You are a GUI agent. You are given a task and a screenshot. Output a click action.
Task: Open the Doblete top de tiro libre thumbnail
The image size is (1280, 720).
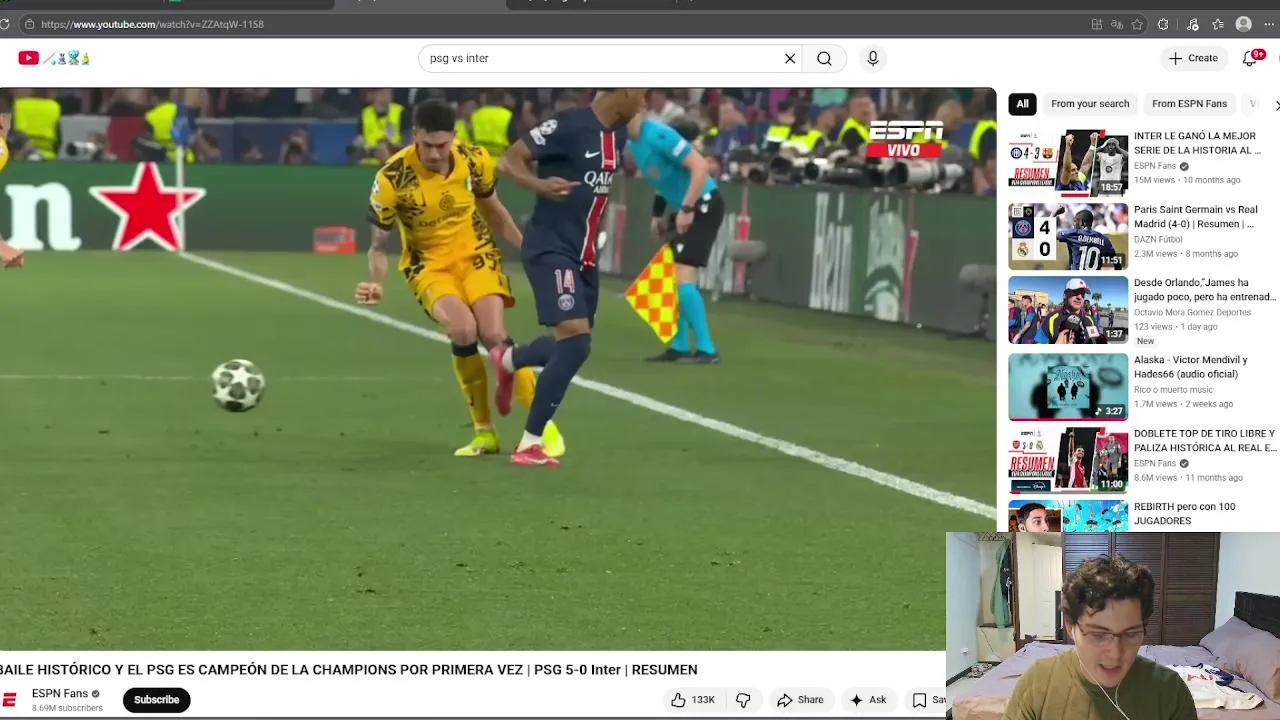(1068, 460)
